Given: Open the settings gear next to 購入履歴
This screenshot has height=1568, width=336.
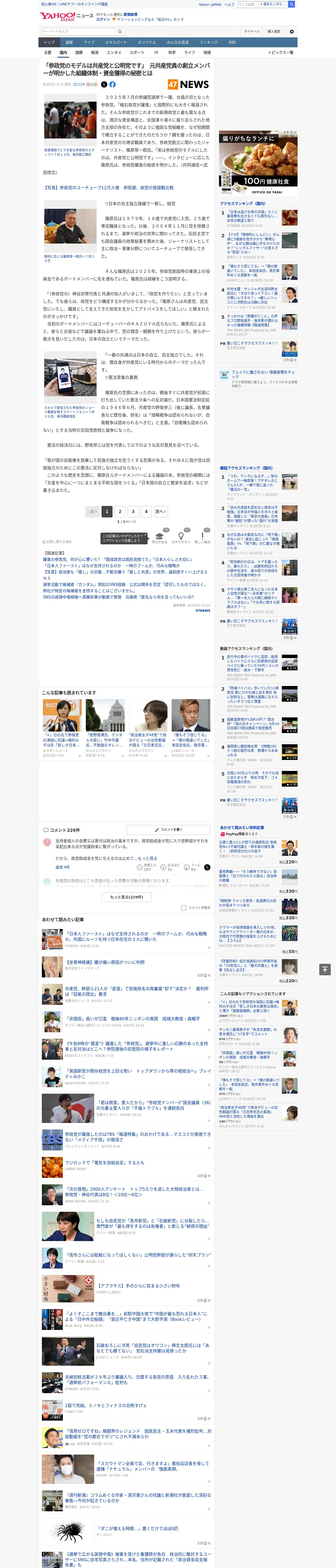Looking at the screenshot, I should pos(292,31).
